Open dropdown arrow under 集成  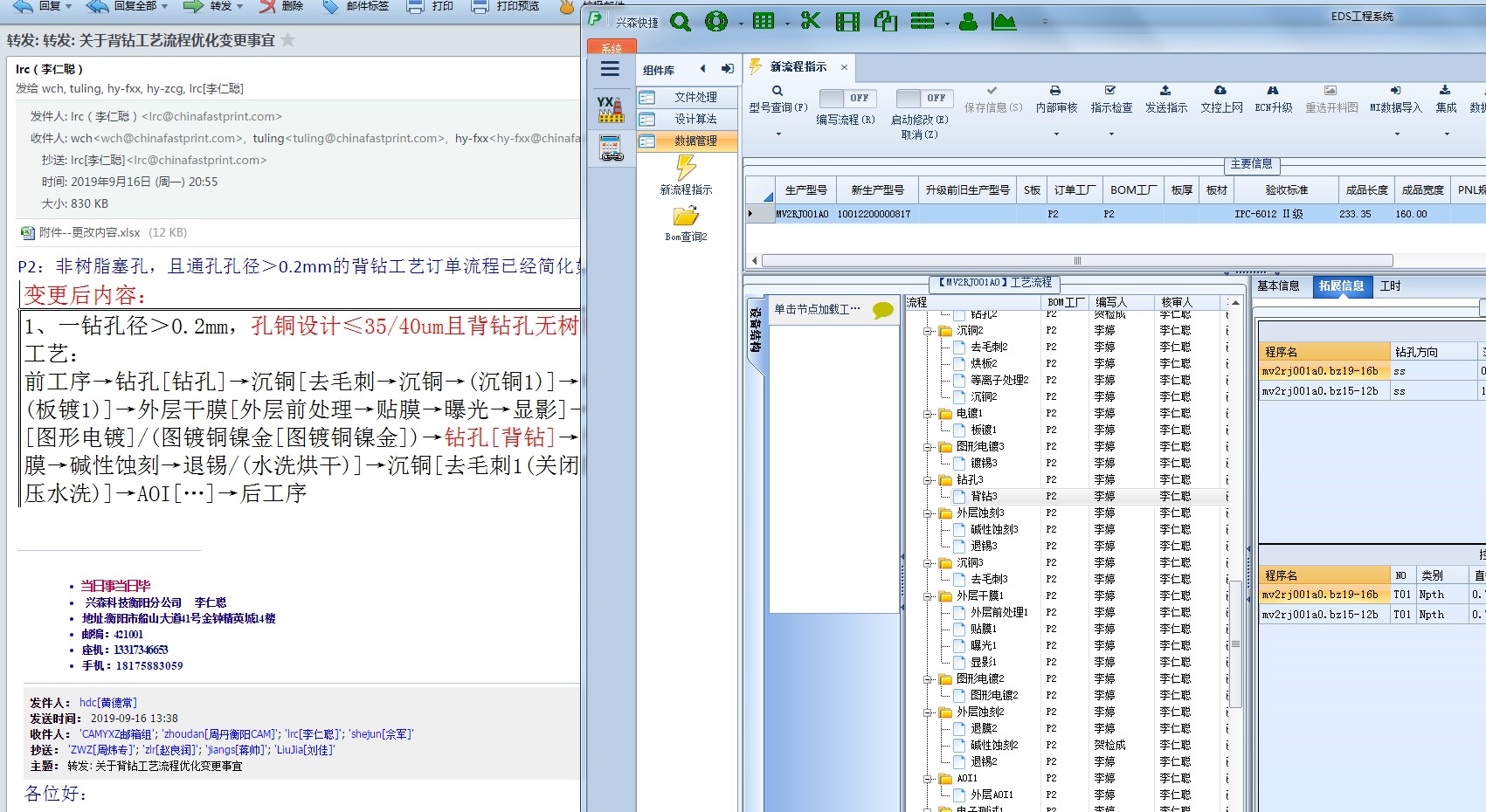tap(1447, 134)
